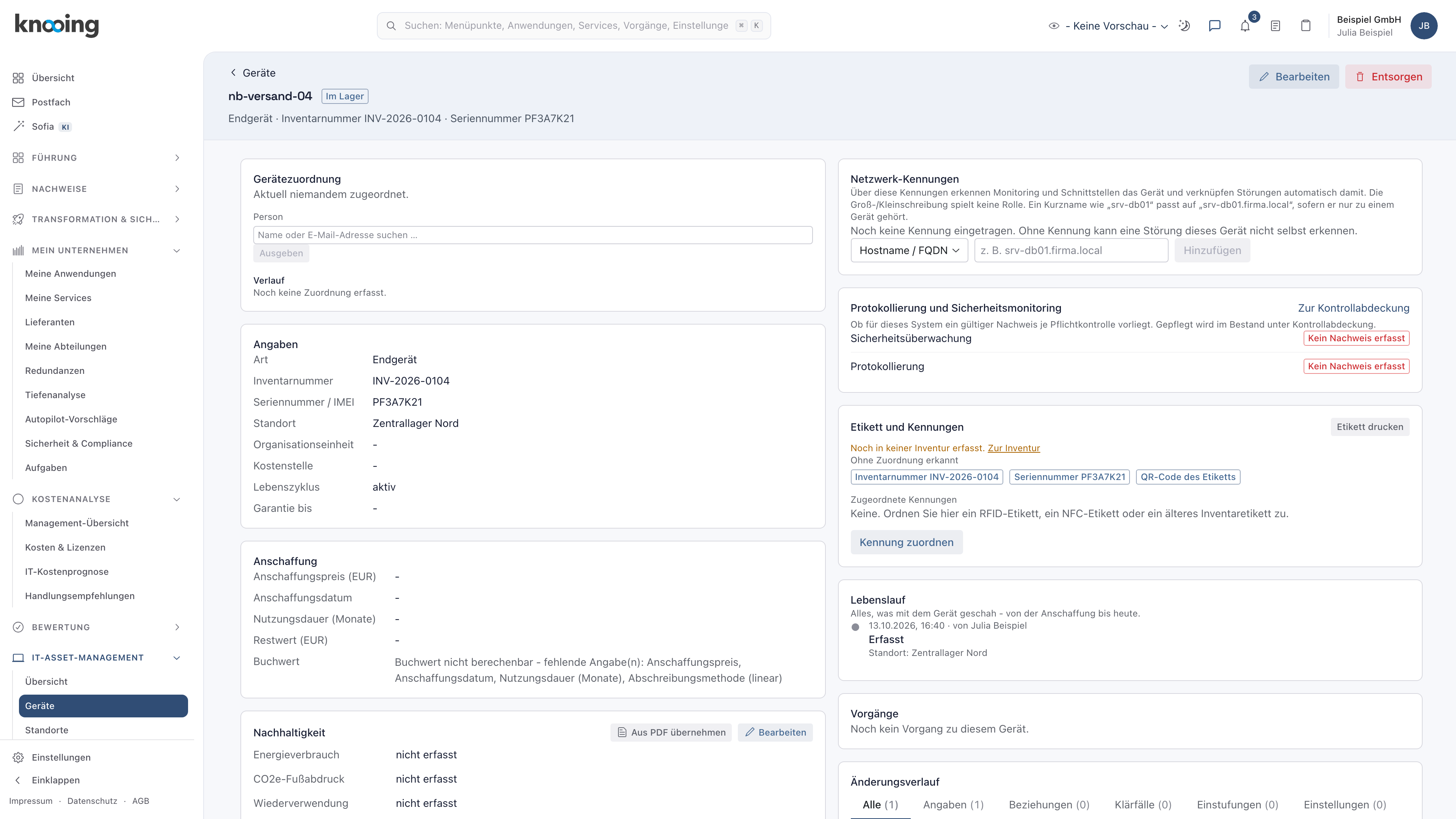
Task: Click the Etikett drucken button
Action: pyautogui.click(x=1370, y=427)
